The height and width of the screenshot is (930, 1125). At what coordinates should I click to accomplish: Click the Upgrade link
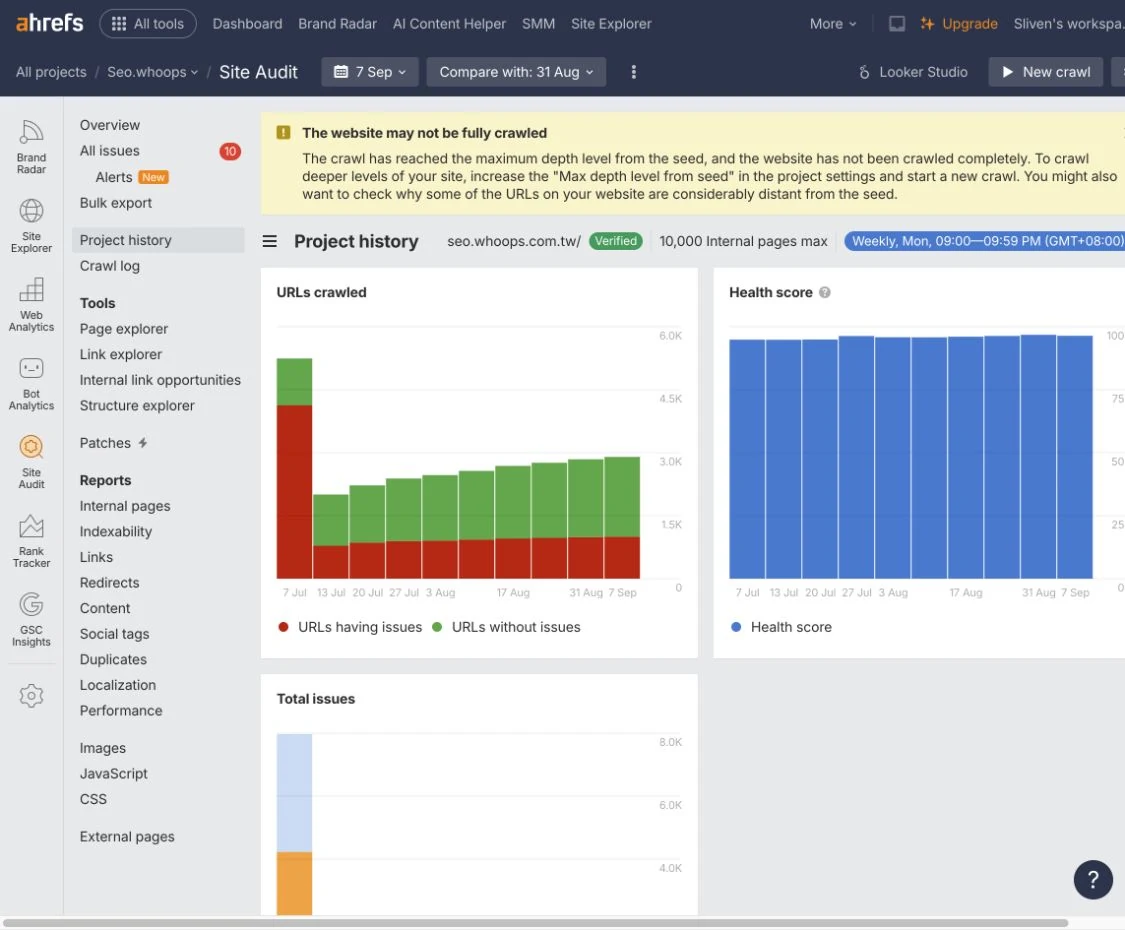click(x=959, y=24)
